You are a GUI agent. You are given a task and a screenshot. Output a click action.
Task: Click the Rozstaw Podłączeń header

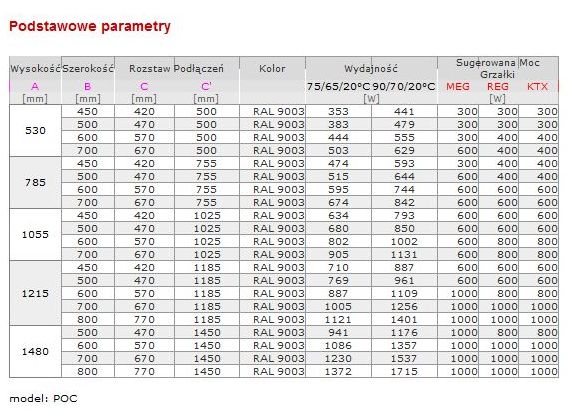click(x=176, y=68)
